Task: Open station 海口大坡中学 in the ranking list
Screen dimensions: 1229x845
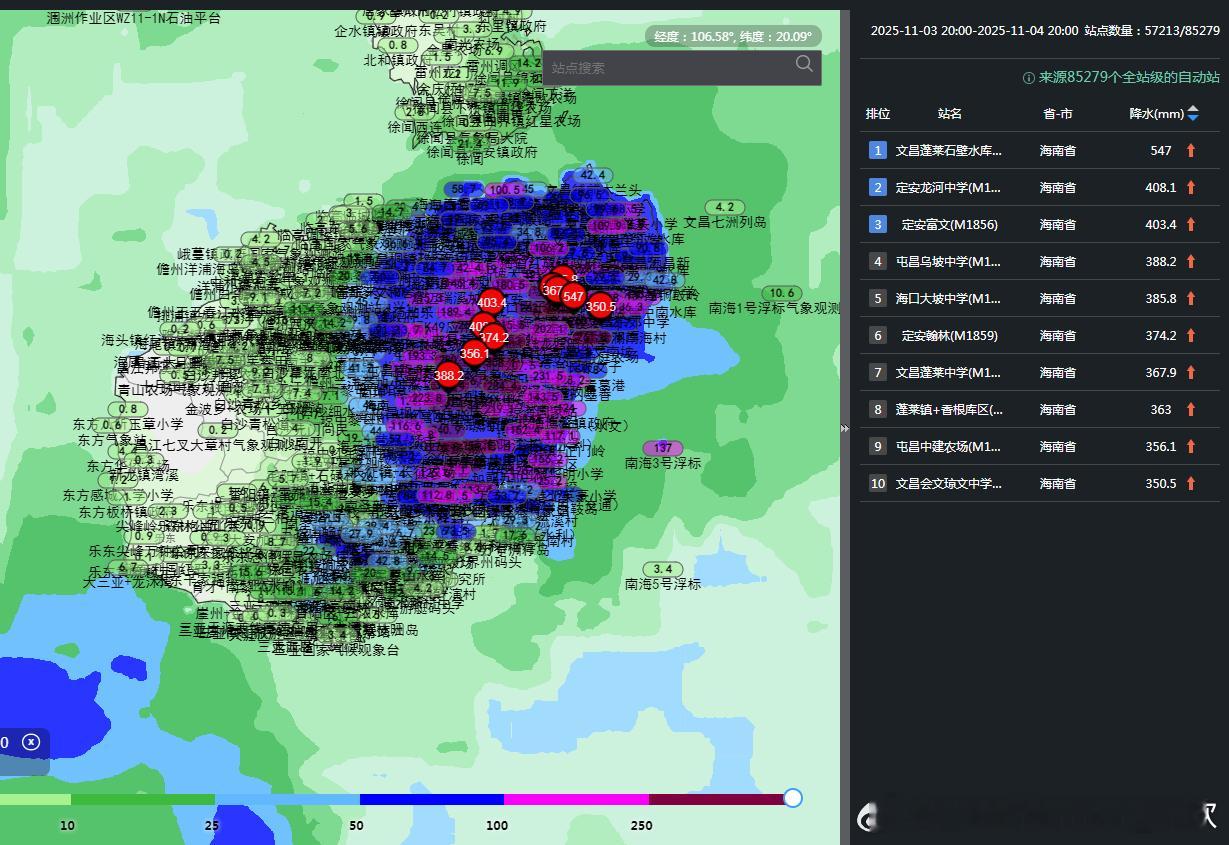Action: [x=948, y=298]
